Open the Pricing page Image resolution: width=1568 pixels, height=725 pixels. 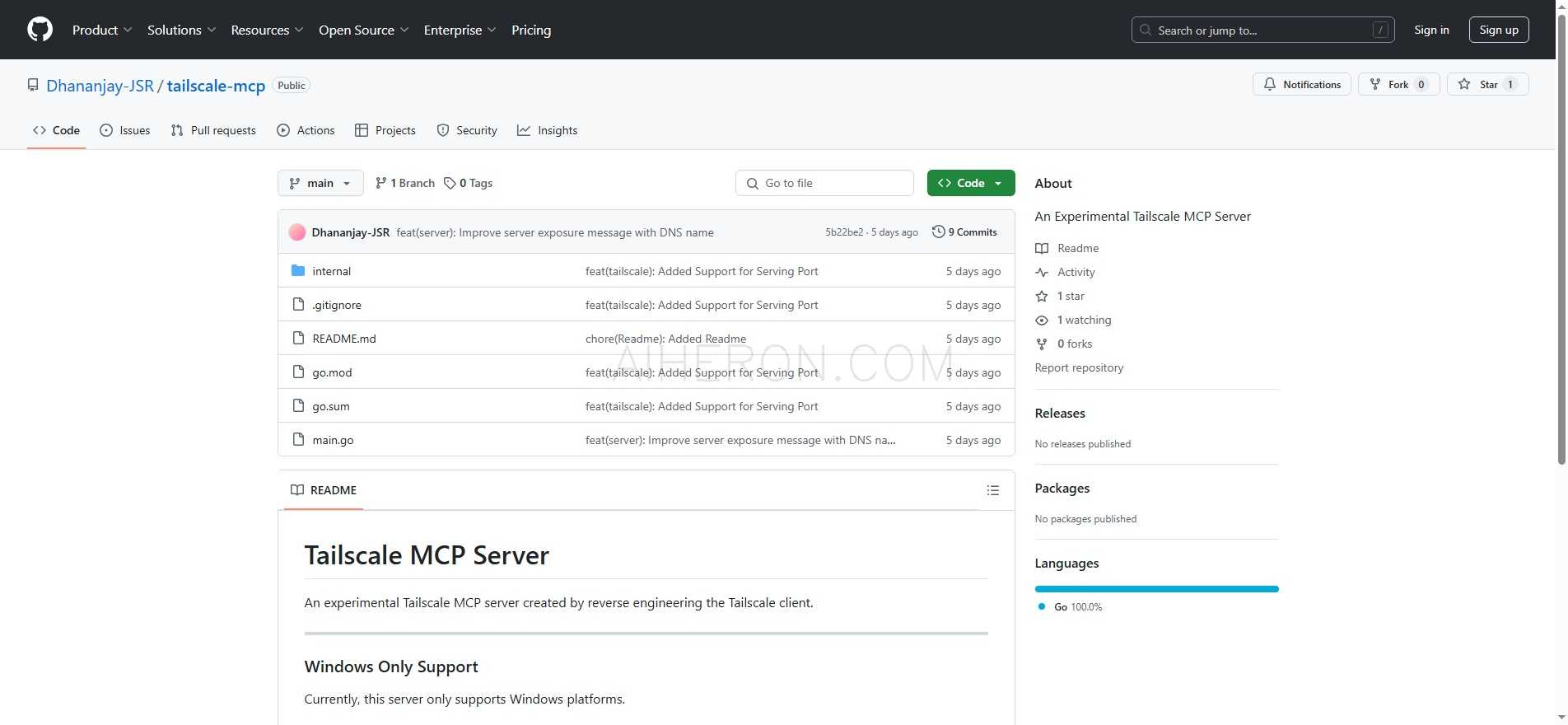click(x=531, y=30)
